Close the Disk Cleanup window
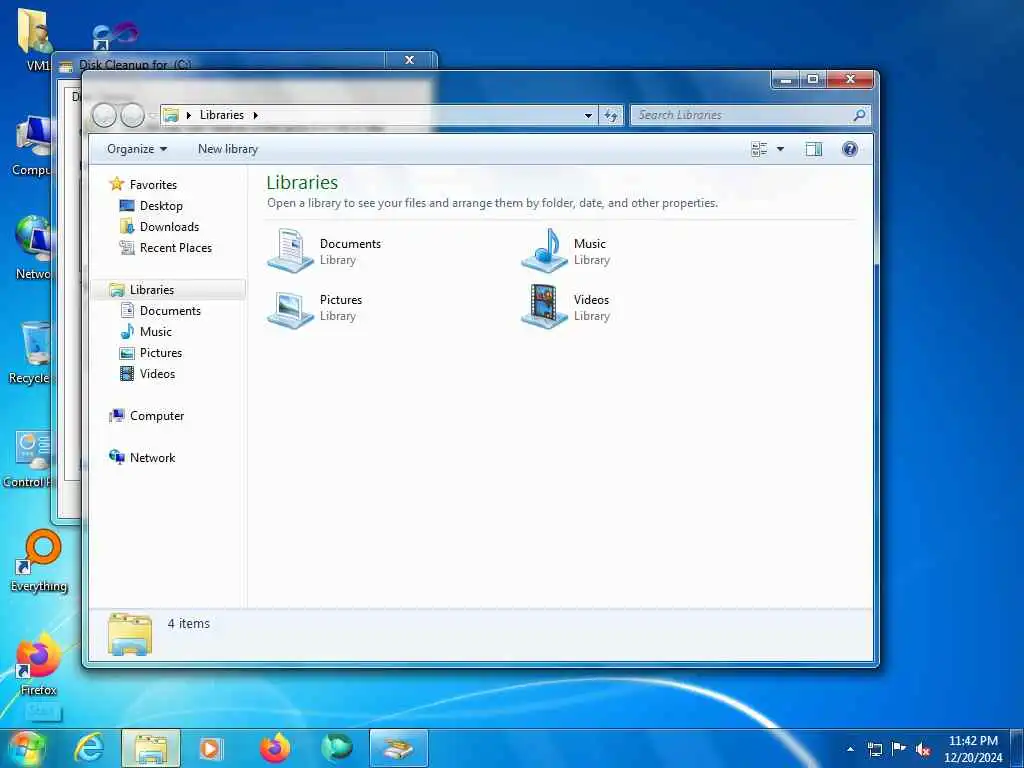This screenshot has height=768, width=1024. coord(409,60)
